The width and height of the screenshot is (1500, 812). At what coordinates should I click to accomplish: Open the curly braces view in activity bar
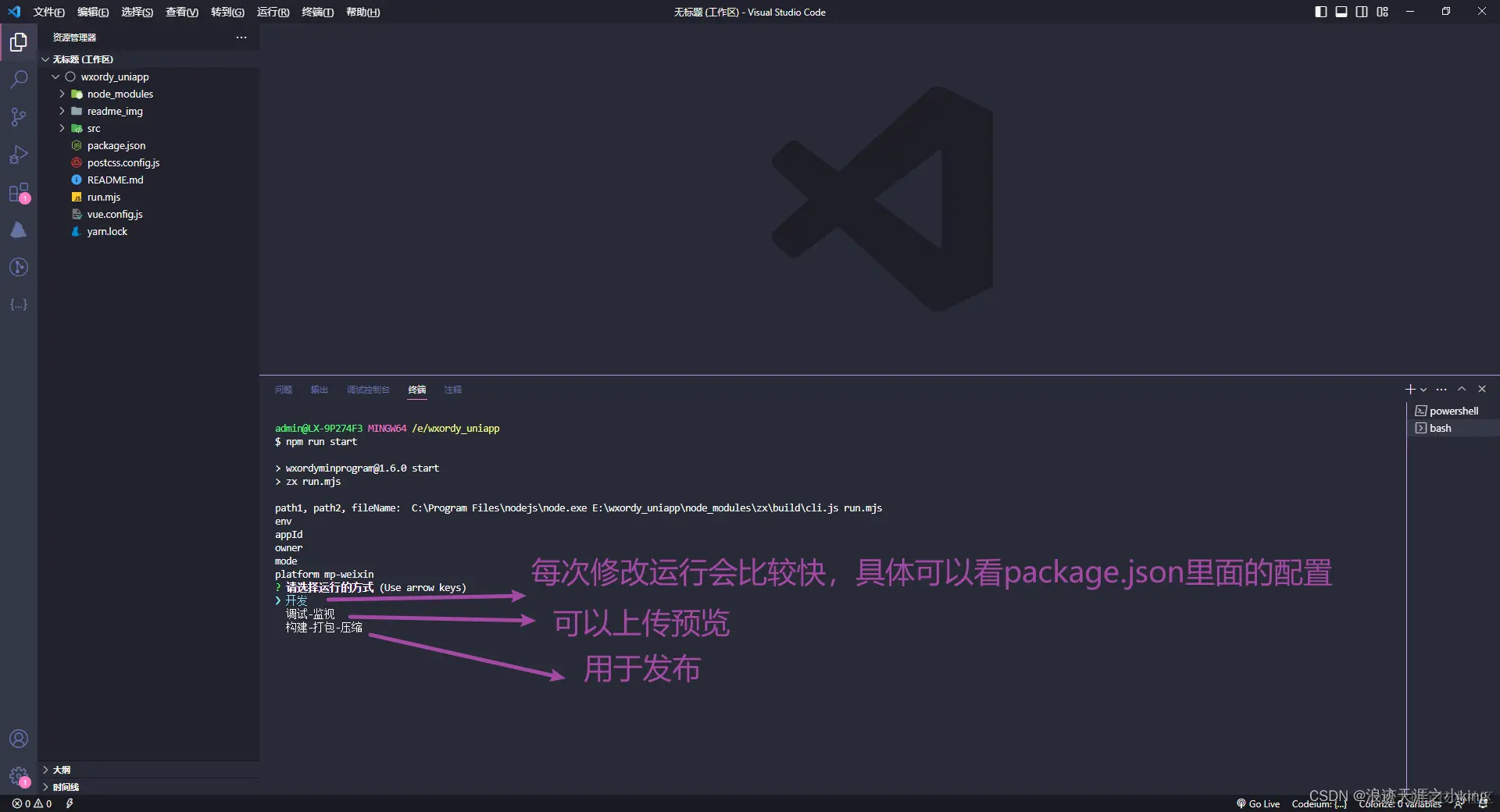(x=19, y=304)
